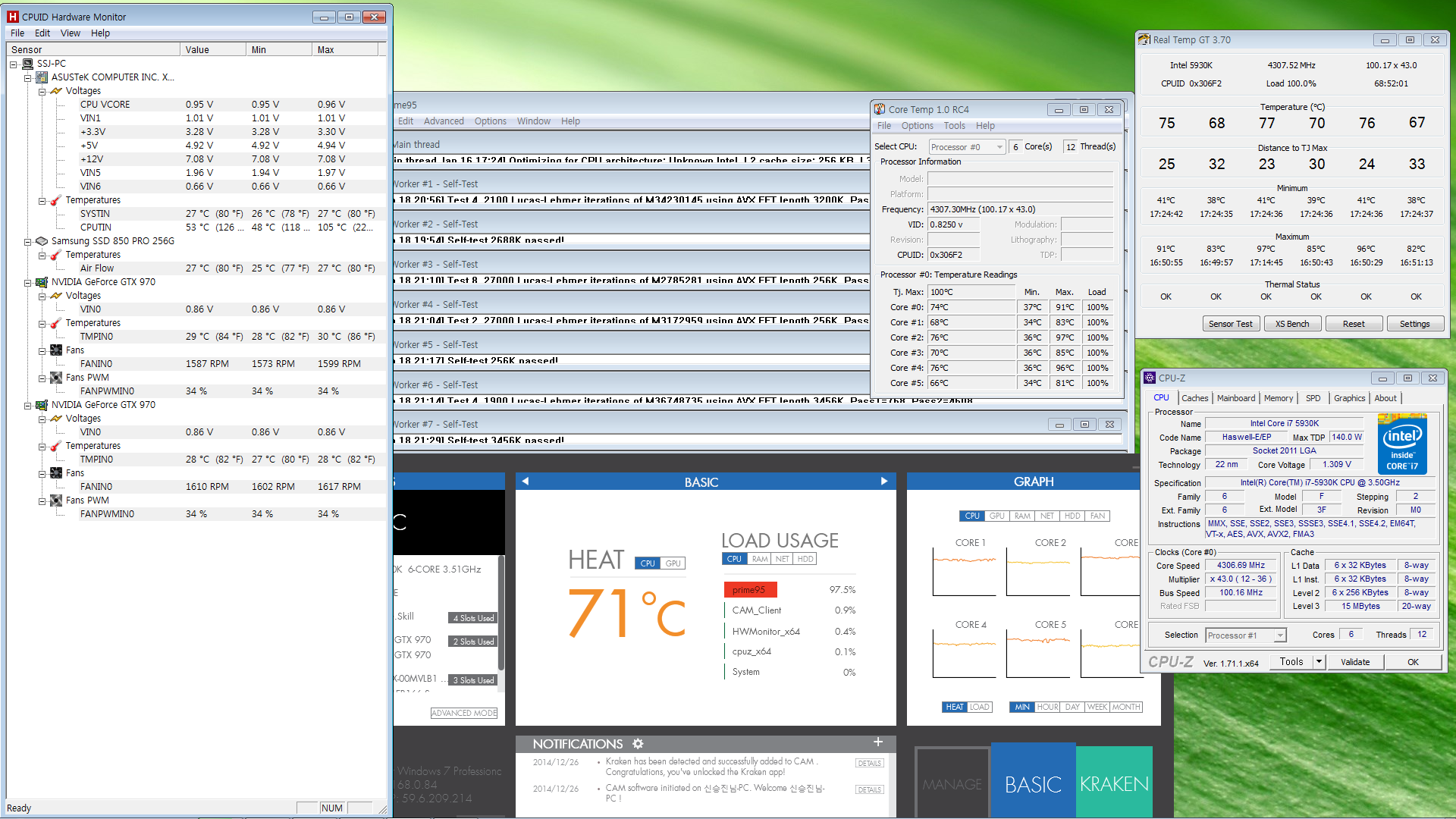This screenshot has height=819, width=1456.
Task: Go to next CAM panel with right arrow
Action: pos(883,482)
